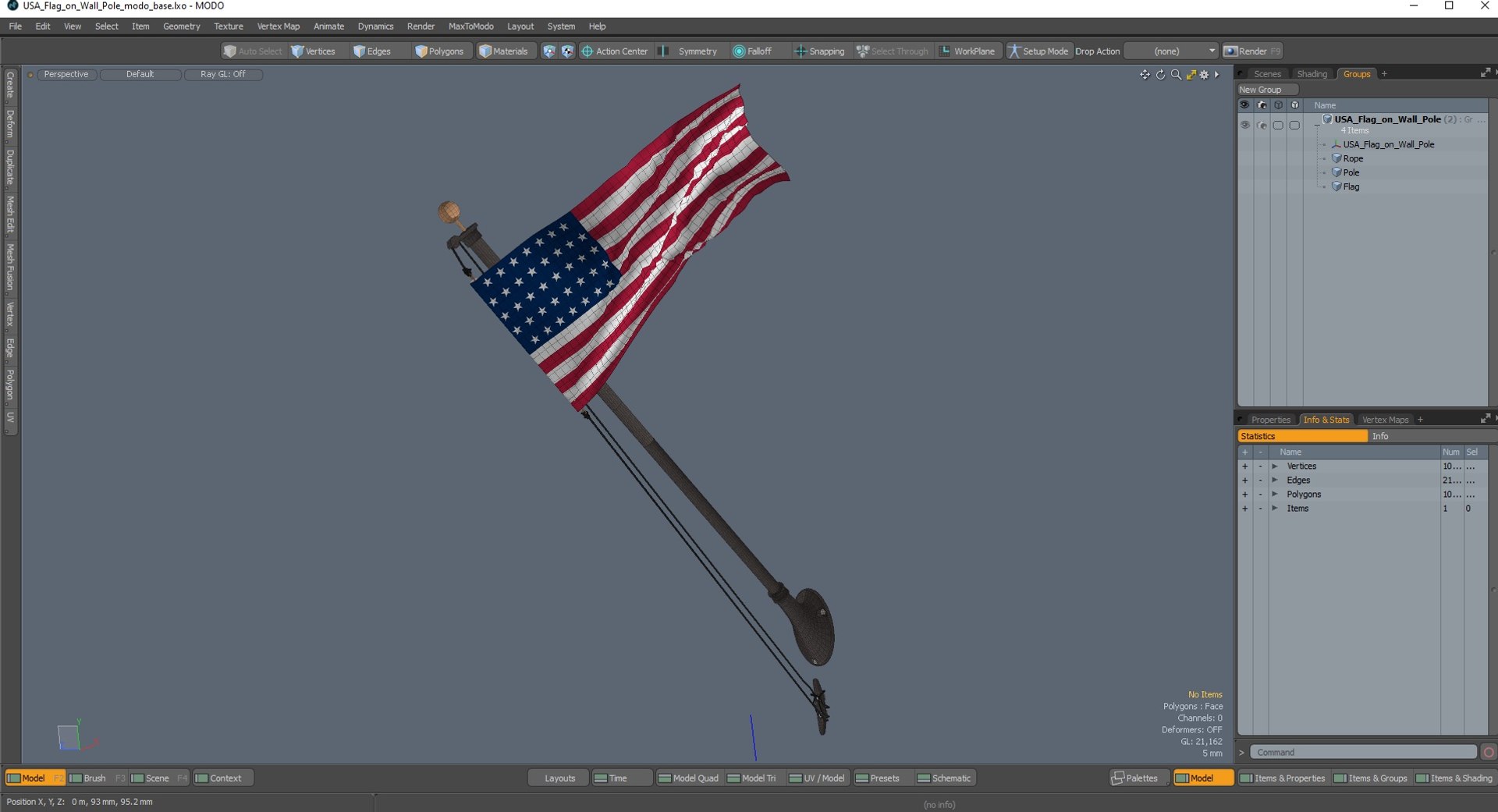Open the Vertex Map menu
This screenshot has width=1498, height=812.
[x=279, y=27]
